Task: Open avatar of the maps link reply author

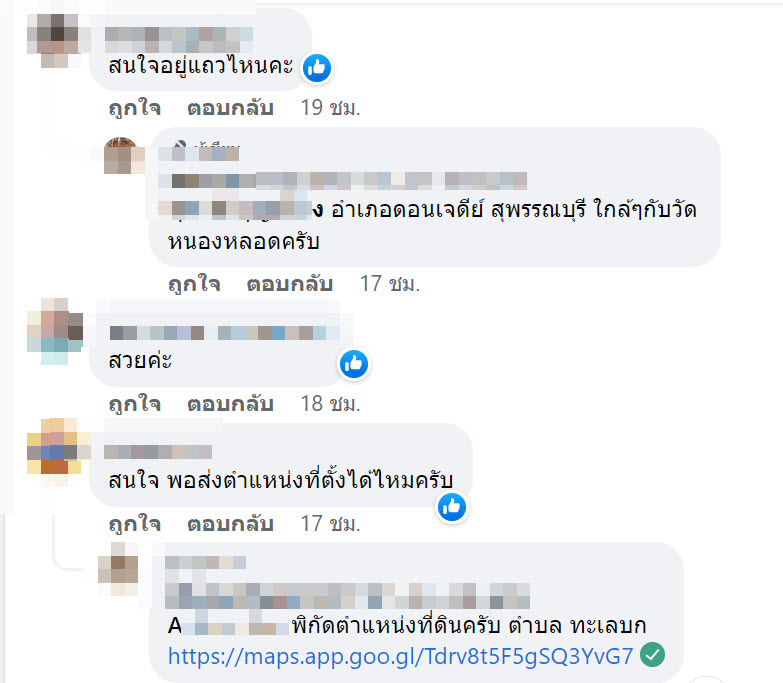Action: 119,569
